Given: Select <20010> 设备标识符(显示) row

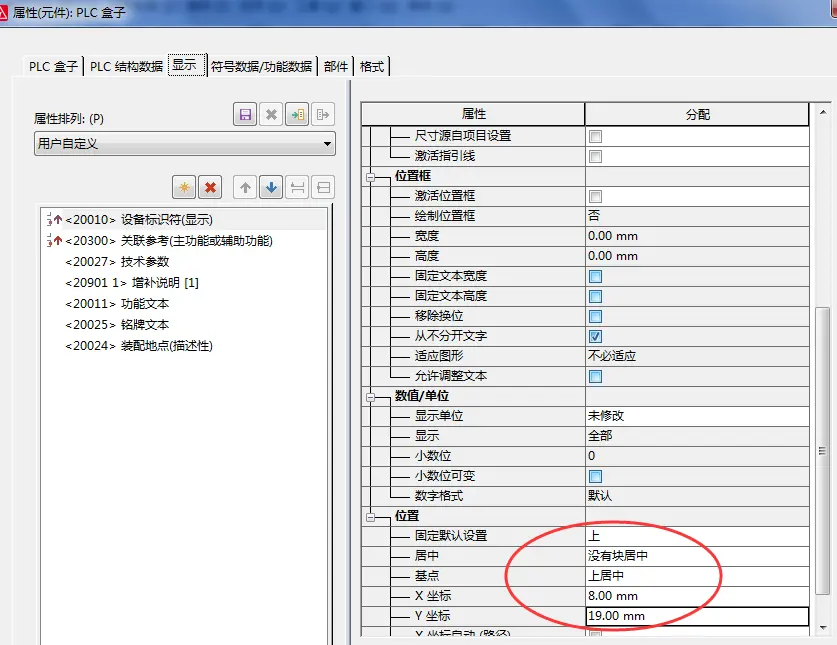Looking at the screenshot, I should click(185, 219).
